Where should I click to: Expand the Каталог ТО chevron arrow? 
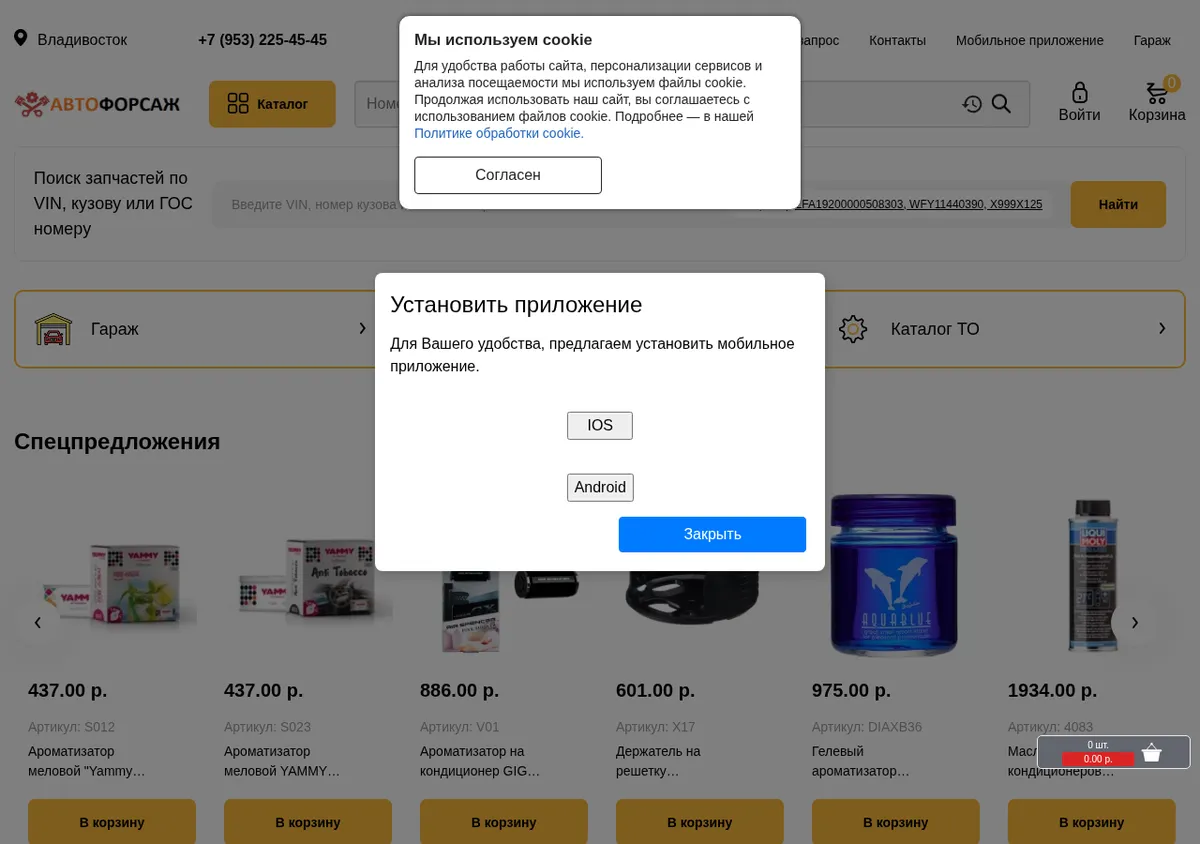point(1162,328)
